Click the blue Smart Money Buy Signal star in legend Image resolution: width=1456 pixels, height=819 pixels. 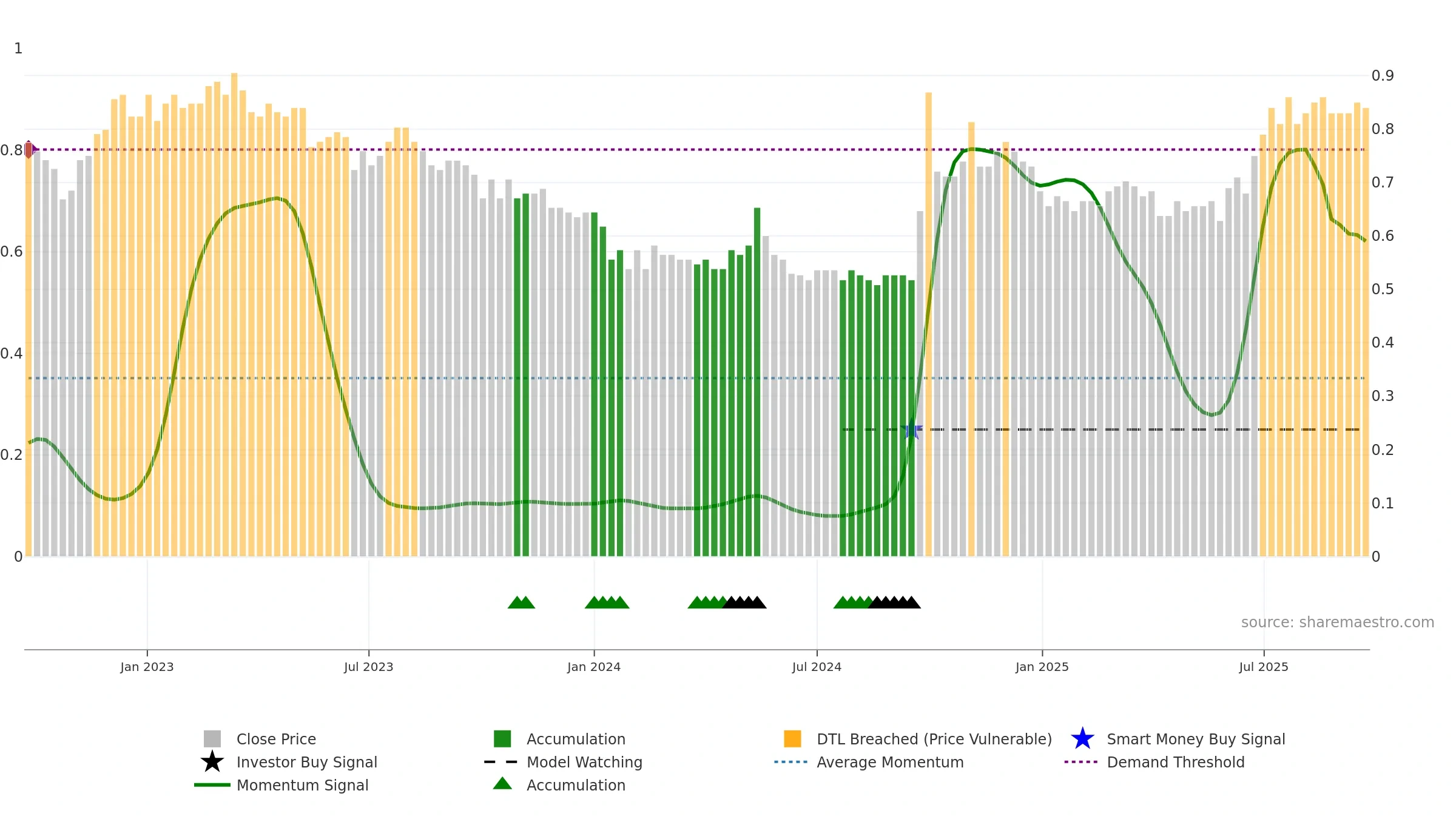coord(1082,738)
